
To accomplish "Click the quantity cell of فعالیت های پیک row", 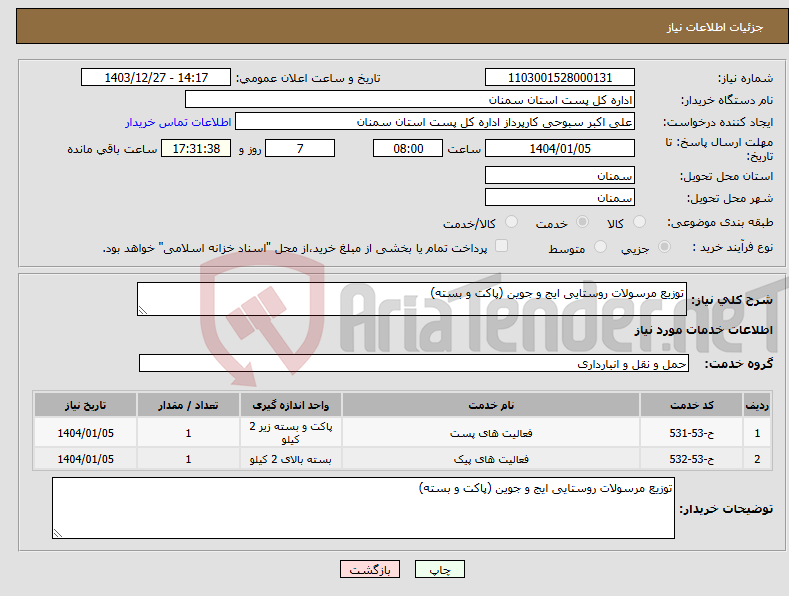I will (188, 459).
